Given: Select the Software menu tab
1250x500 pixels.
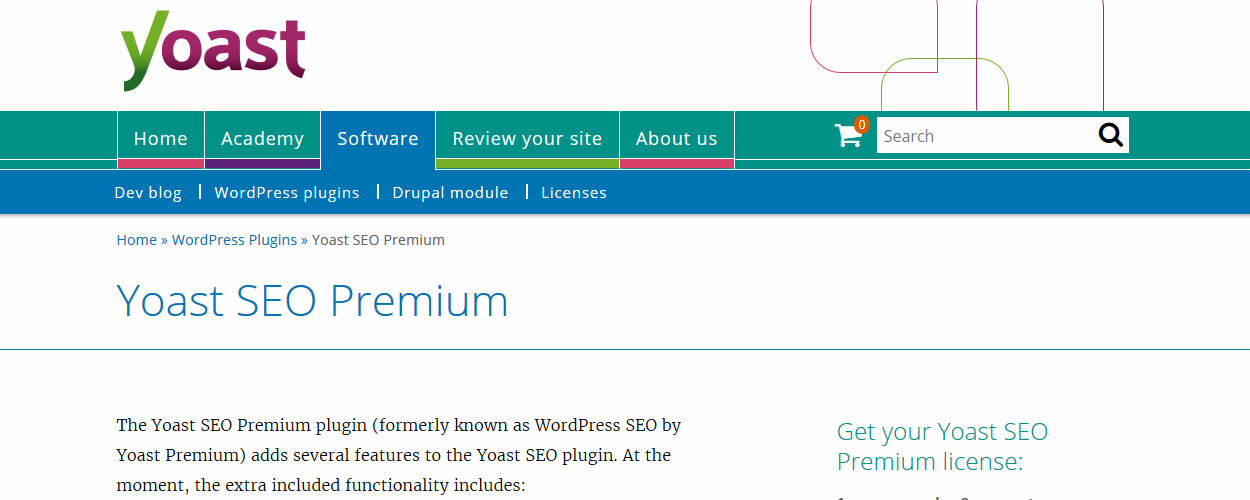Looking at the screenshot, I should pyautogui.click(x=378, y=139).
